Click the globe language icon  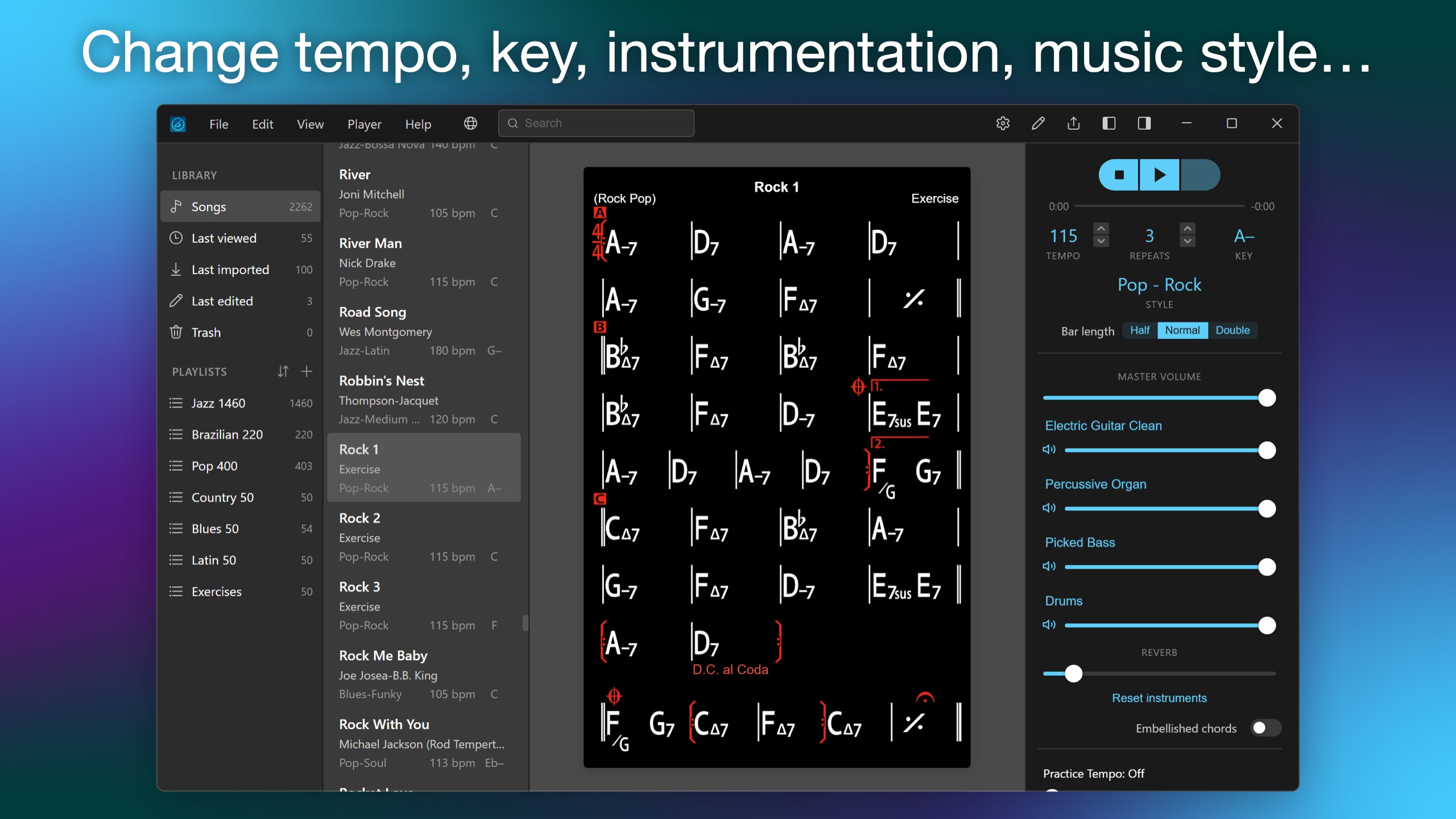point(470,123)
